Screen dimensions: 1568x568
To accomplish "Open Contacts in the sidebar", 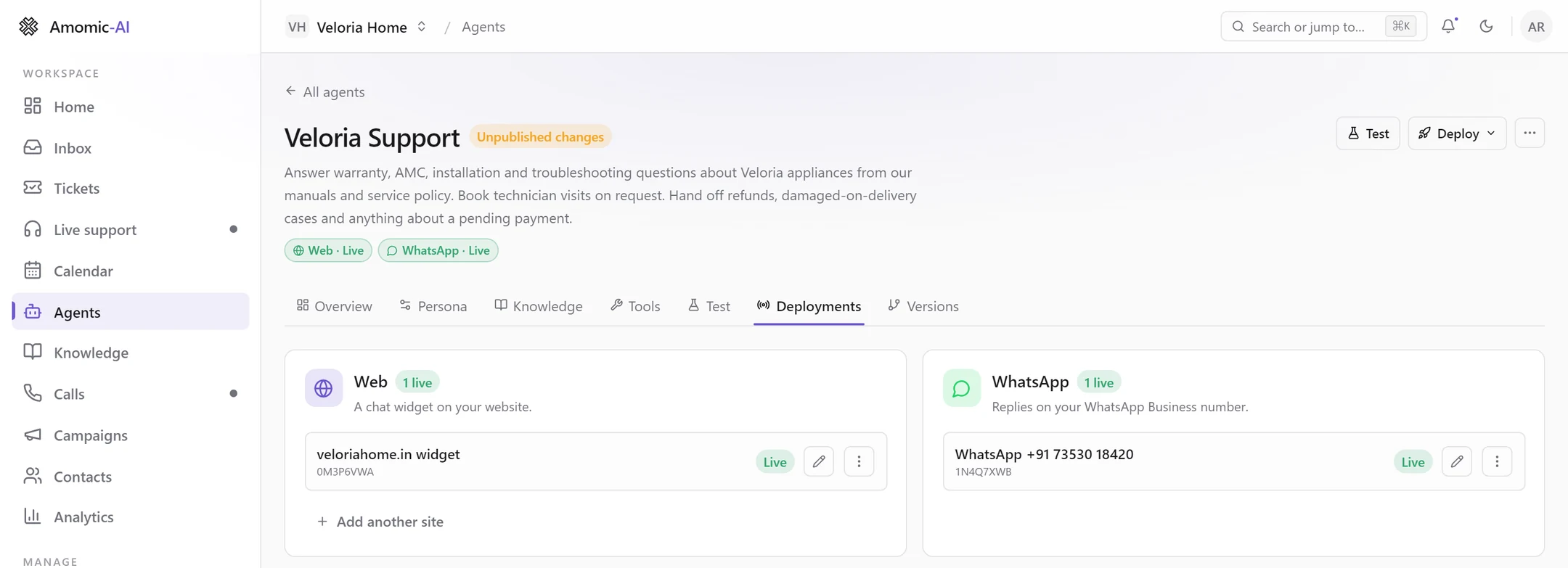I will 131,477.
